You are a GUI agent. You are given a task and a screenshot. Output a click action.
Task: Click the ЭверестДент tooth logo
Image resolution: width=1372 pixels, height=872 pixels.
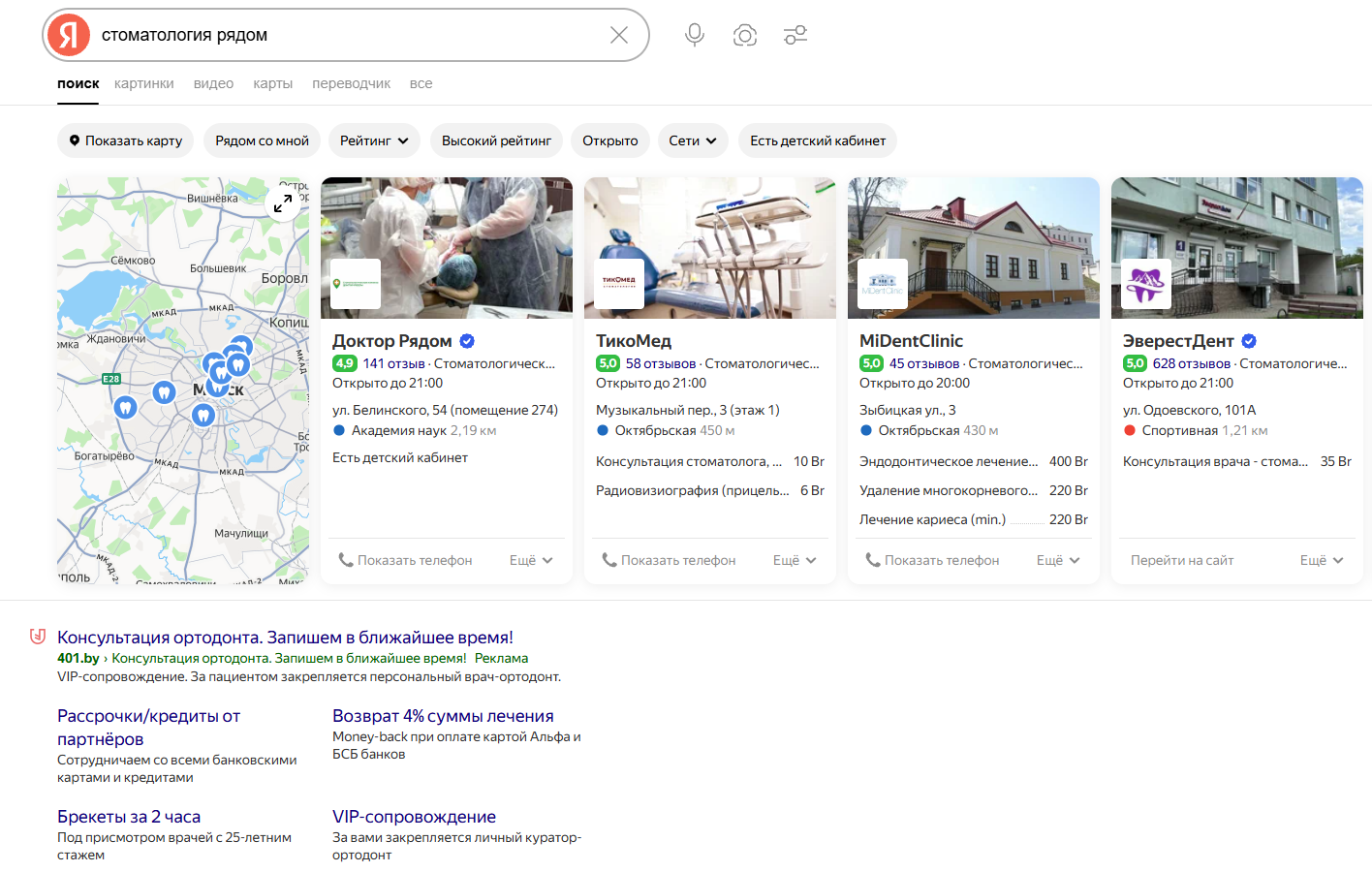(x=1146, y=284)
